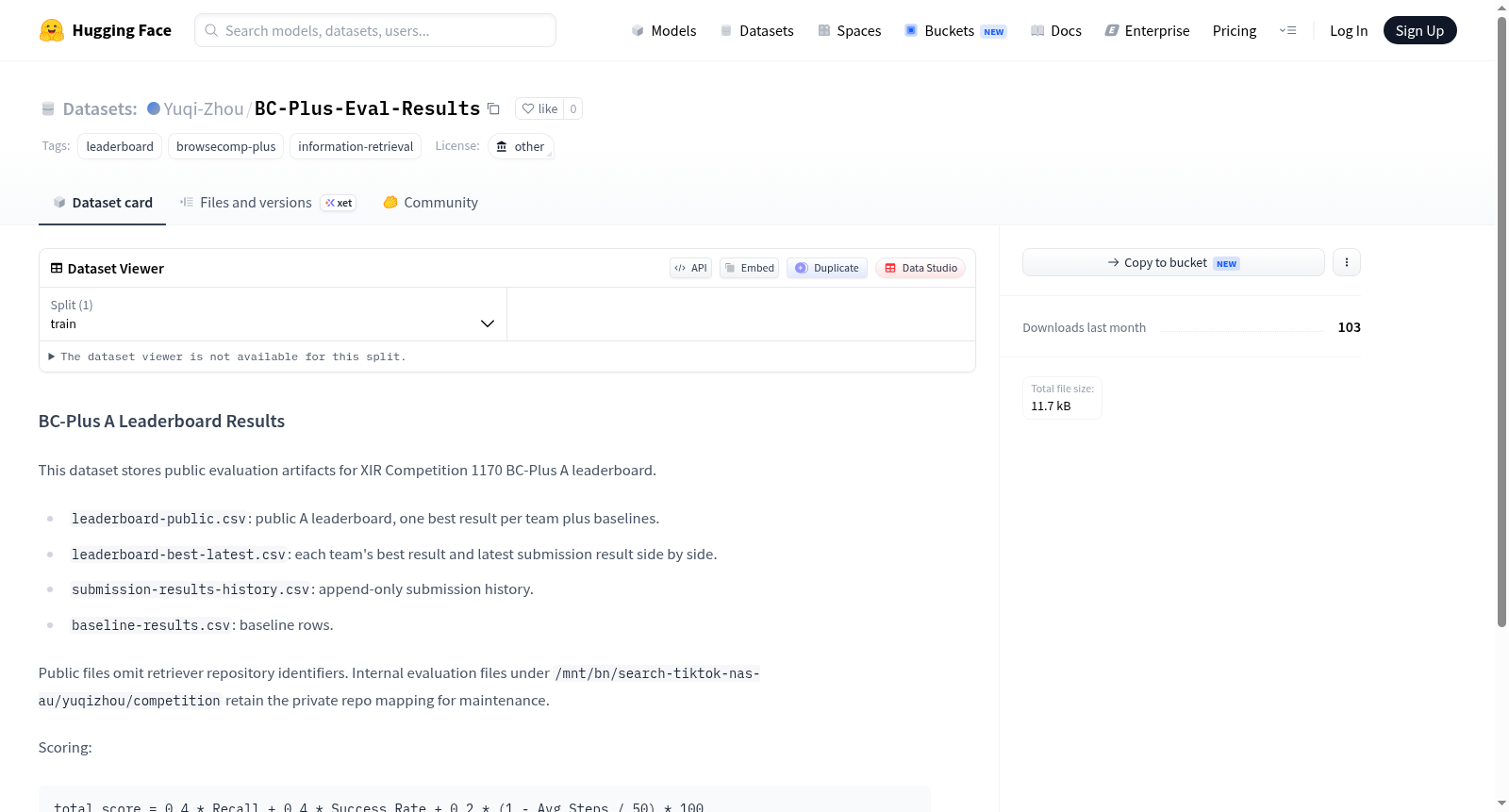
Task: Click the Hugging Face home text
Action: (x=122, y=30)
